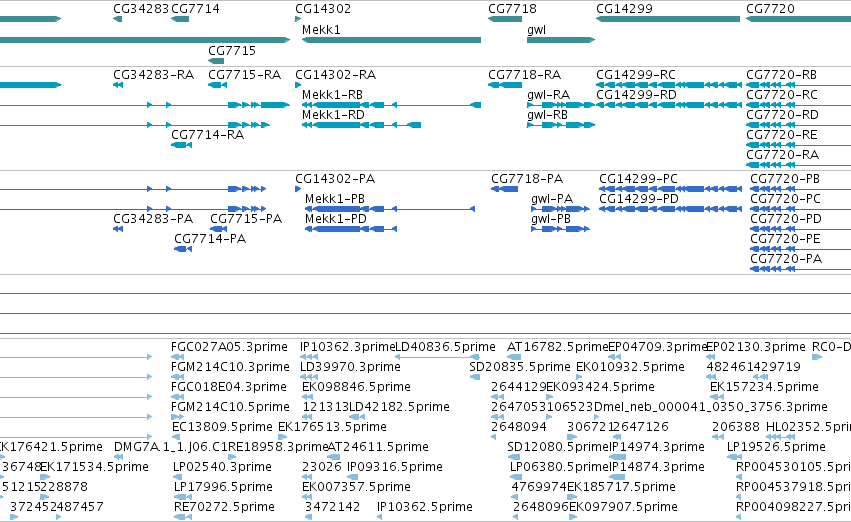Select the CG14302 gene label

pos(323,9)
